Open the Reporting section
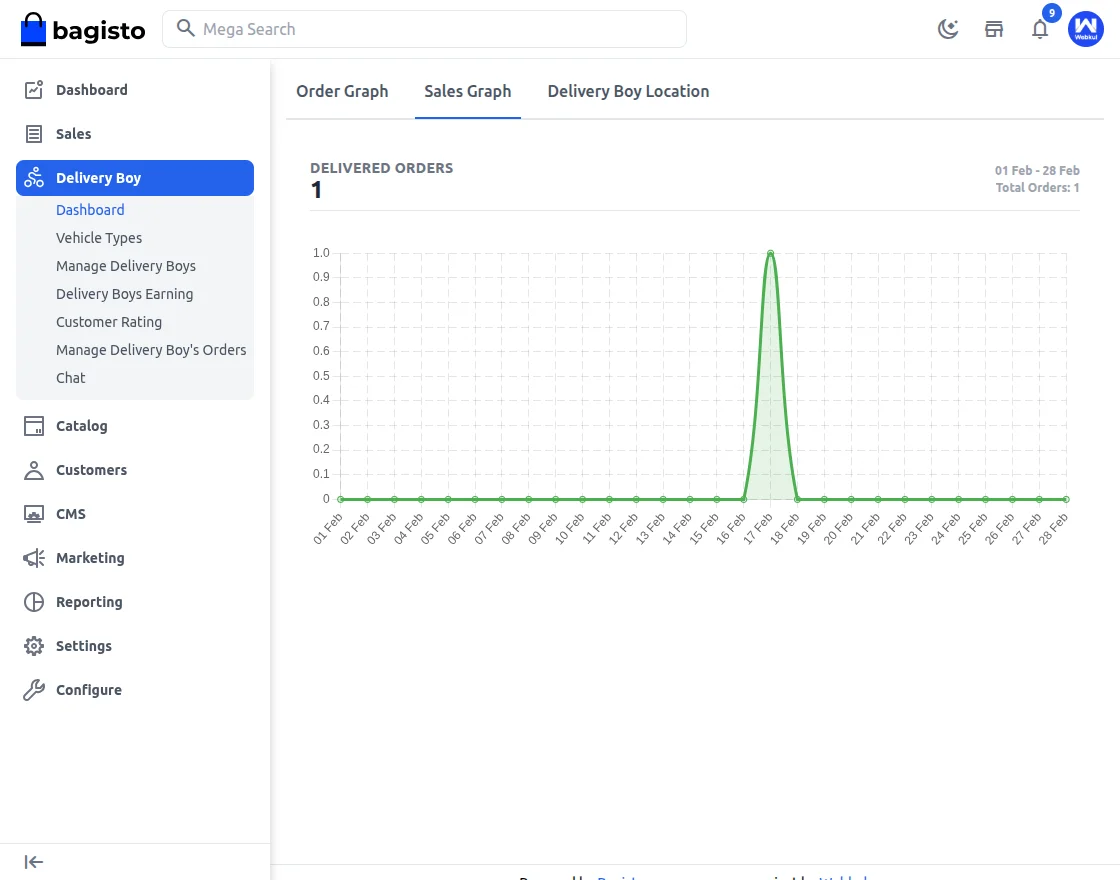 point(89,602)
